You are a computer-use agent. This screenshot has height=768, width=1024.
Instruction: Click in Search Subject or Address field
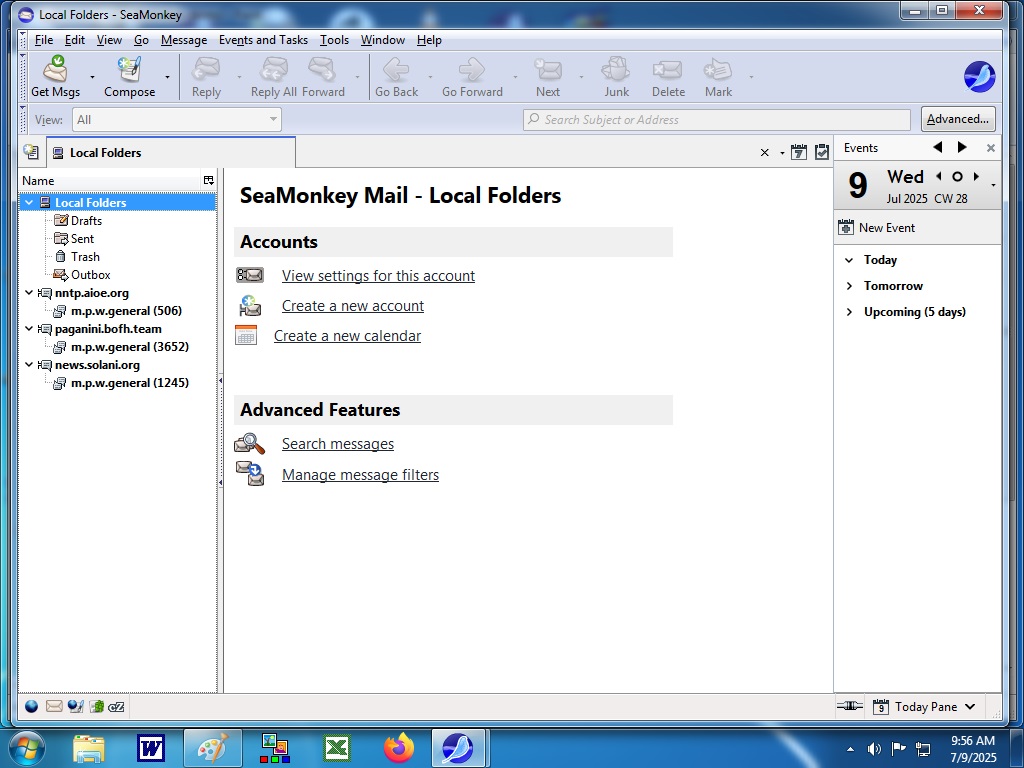click(716, 120)
